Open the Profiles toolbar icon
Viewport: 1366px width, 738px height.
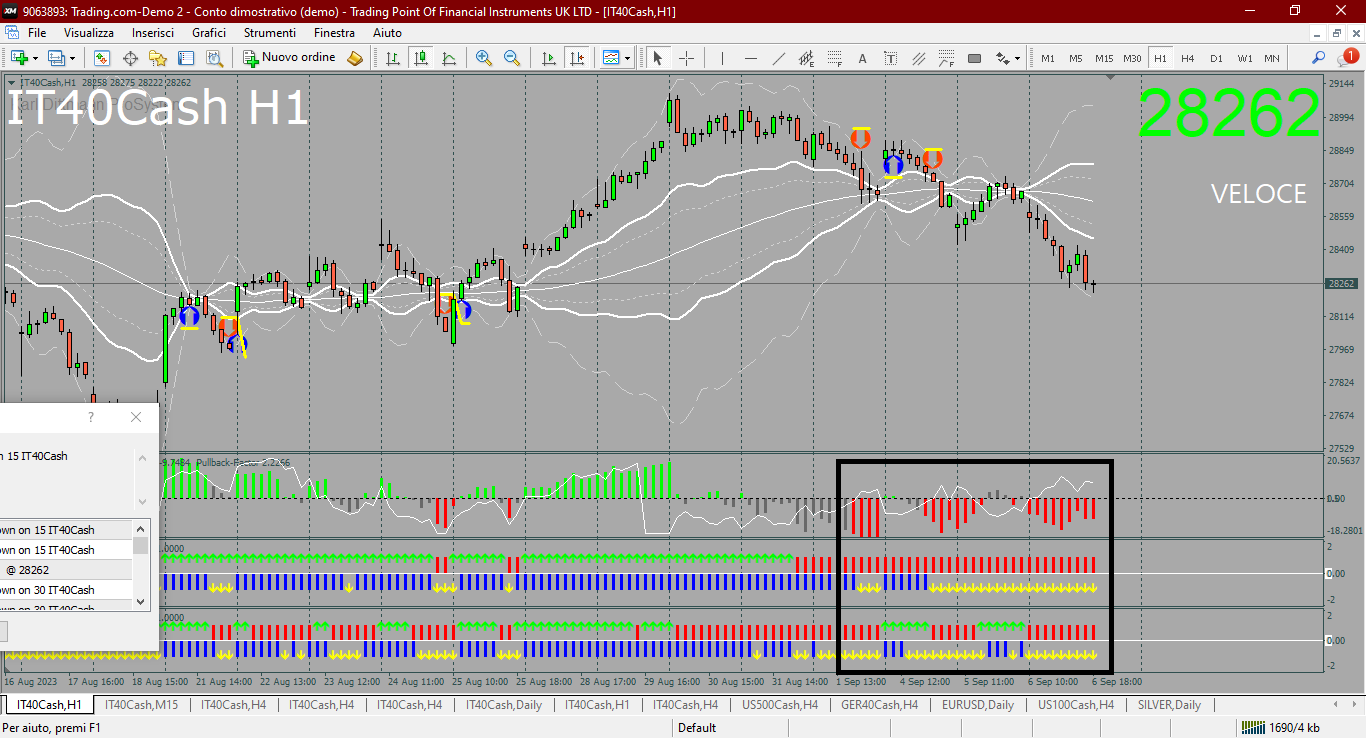tap(57, 58)
